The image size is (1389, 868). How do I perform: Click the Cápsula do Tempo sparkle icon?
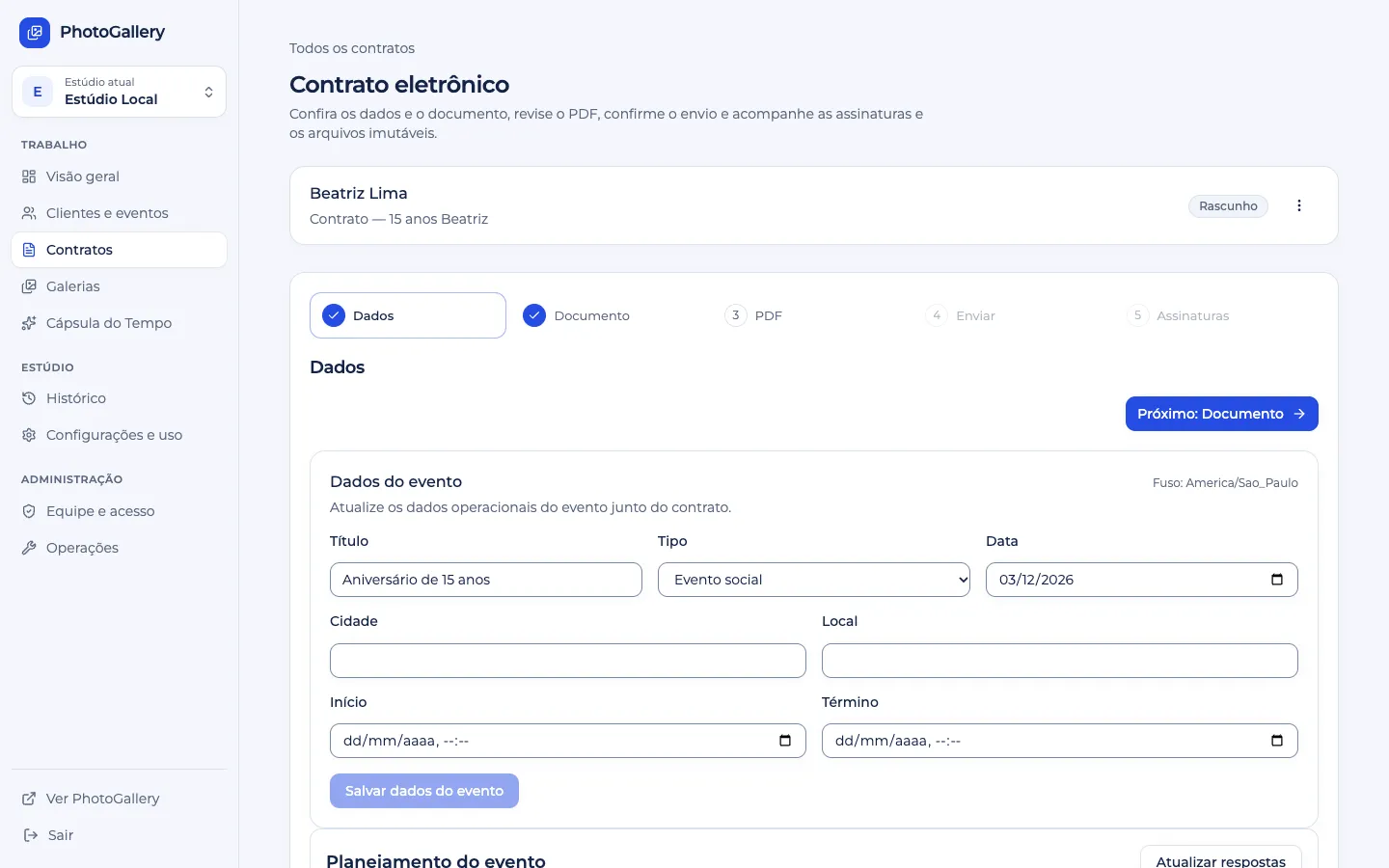[x=29, y=323]
